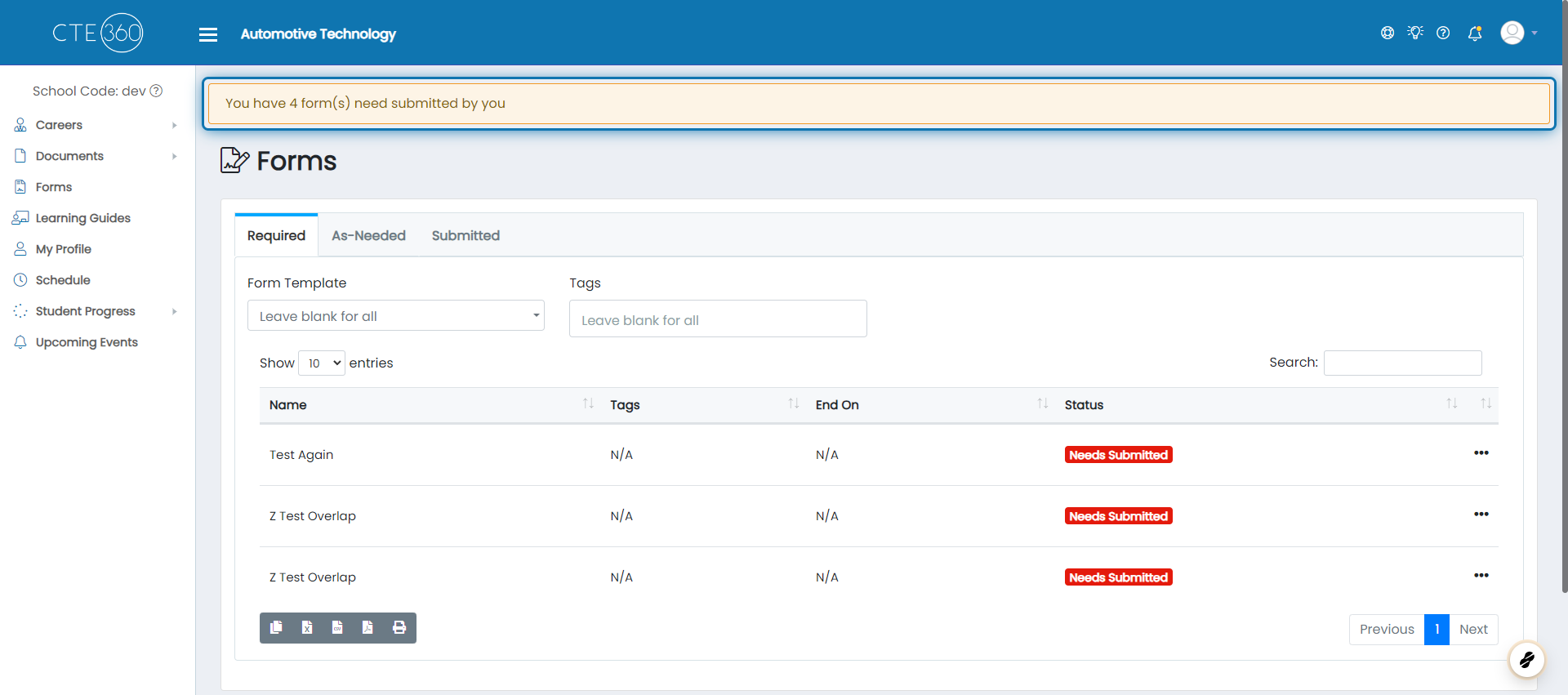The width and height of the screenshot is (1568, 695).
Task: Toggle the hamburger sidebar menu
Action: [208, 34]
